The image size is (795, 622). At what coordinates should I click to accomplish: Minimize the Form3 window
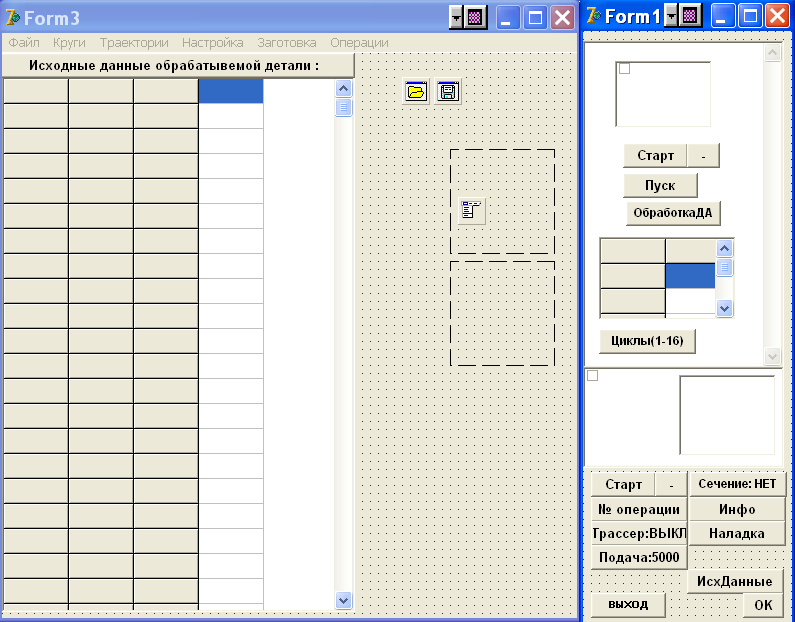coord(508,18)
